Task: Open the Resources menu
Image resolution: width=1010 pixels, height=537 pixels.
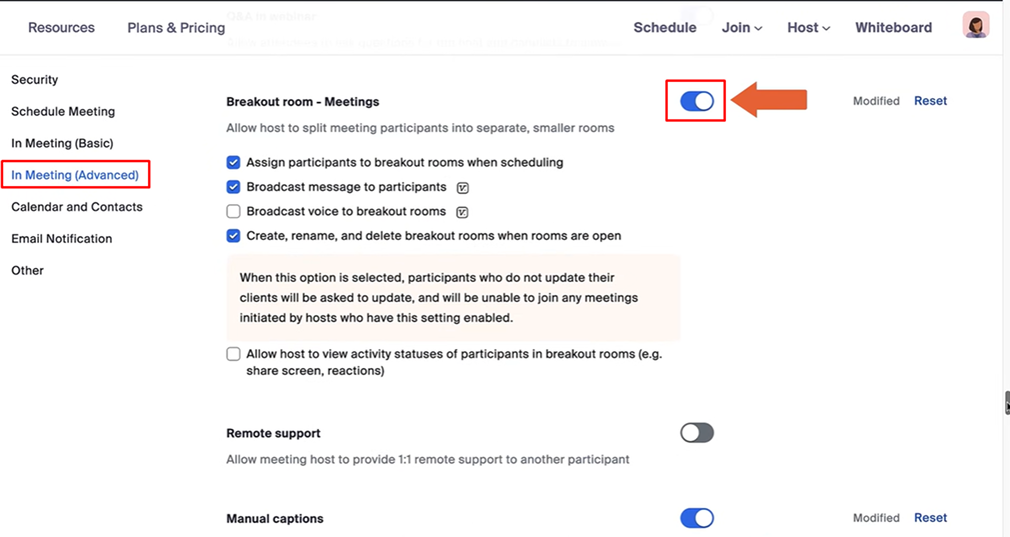Action: [x=61, y=28]
